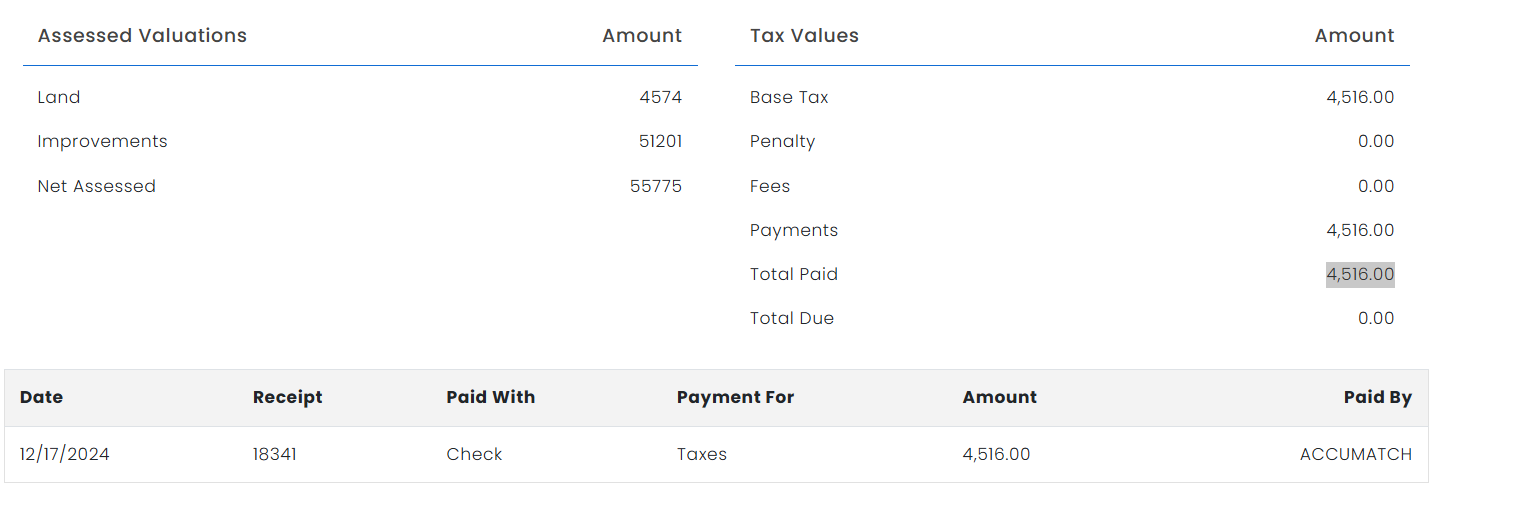
Task: Click the Net Assessed label
Action: click(96, 186)
